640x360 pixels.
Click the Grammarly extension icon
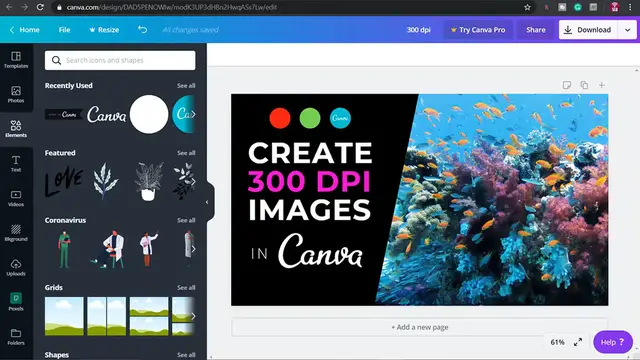(578, 7)
